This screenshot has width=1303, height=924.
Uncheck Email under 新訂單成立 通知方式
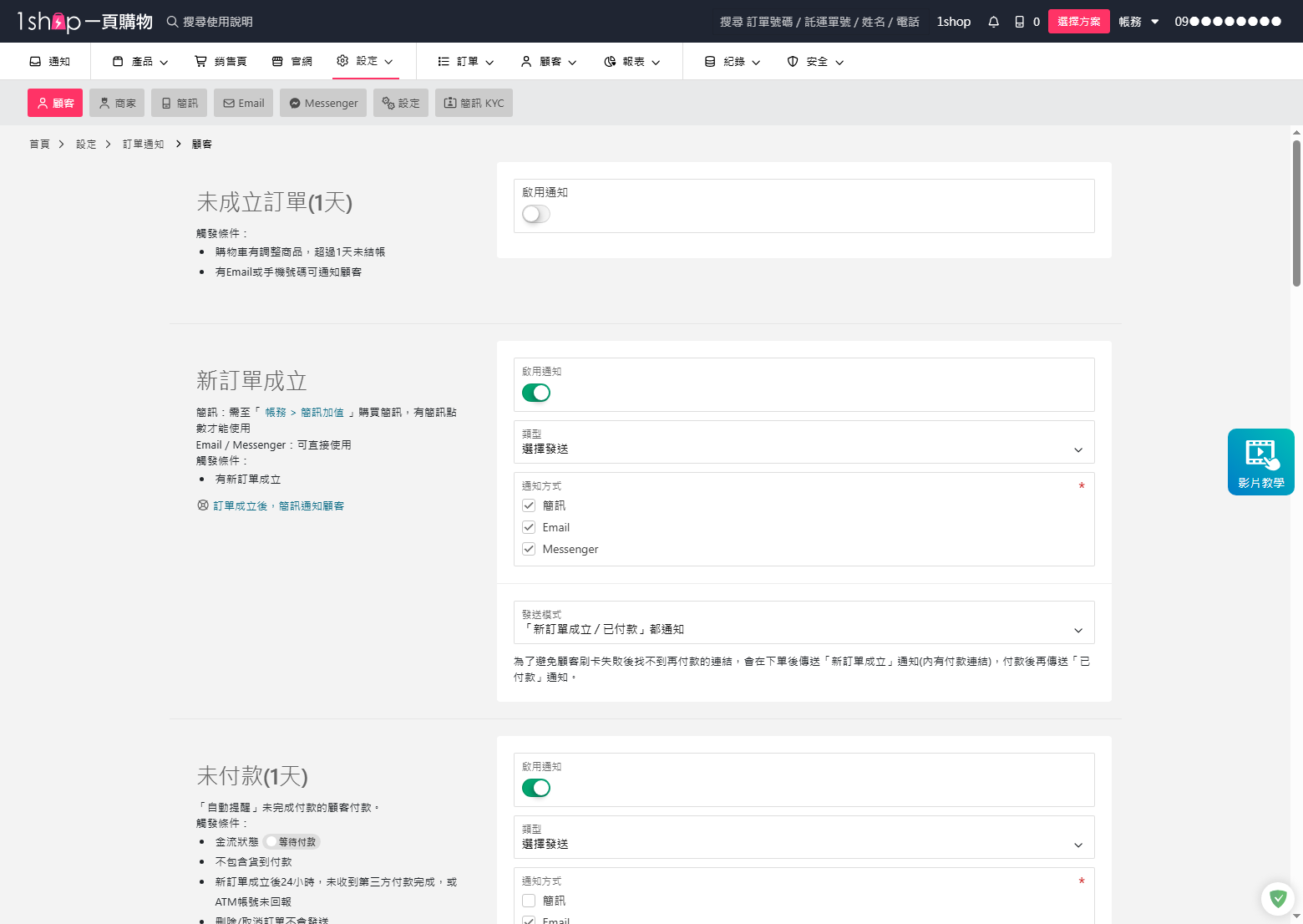point(529,526)
